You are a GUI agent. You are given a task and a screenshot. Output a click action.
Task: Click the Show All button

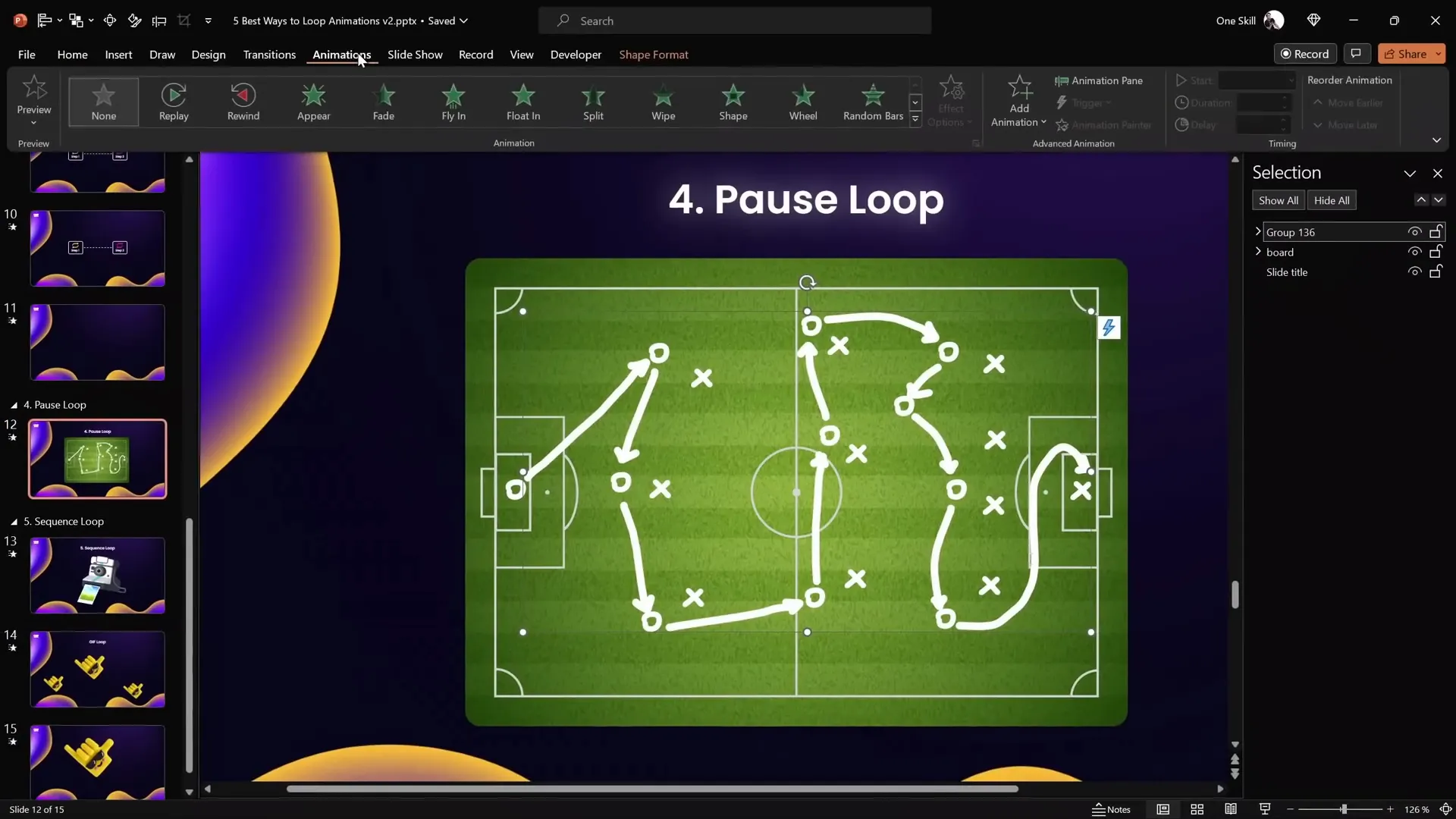1278,200
